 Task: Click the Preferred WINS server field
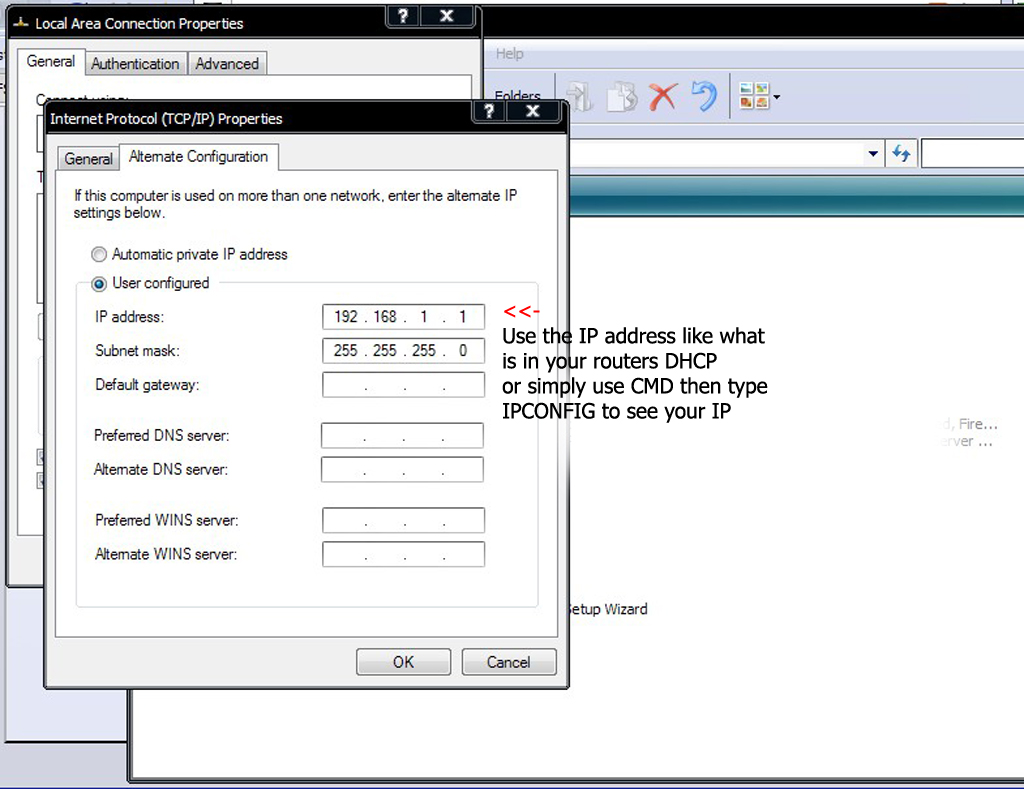(404, 521)
